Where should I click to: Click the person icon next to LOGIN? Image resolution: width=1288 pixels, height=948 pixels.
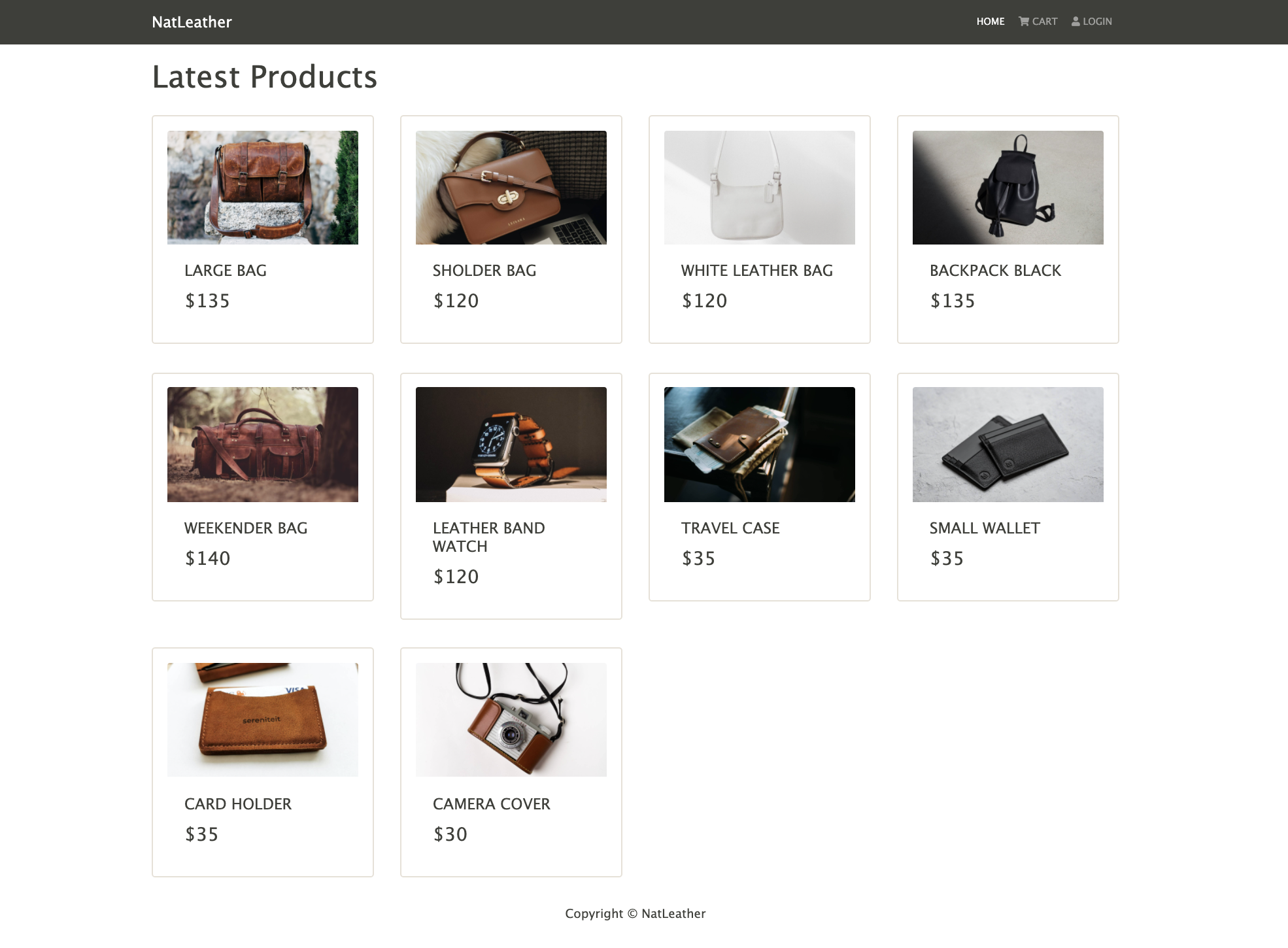1075,21
